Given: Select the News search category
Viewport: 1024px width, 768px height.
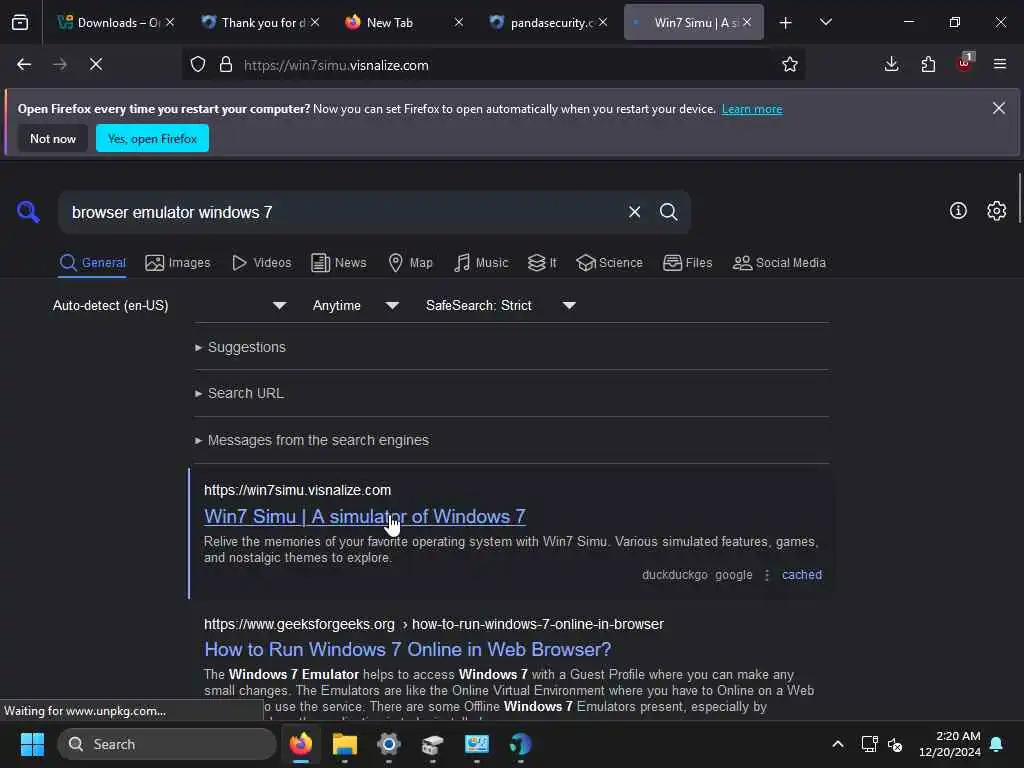Looking at the screenshot, I should click(338, 263).
